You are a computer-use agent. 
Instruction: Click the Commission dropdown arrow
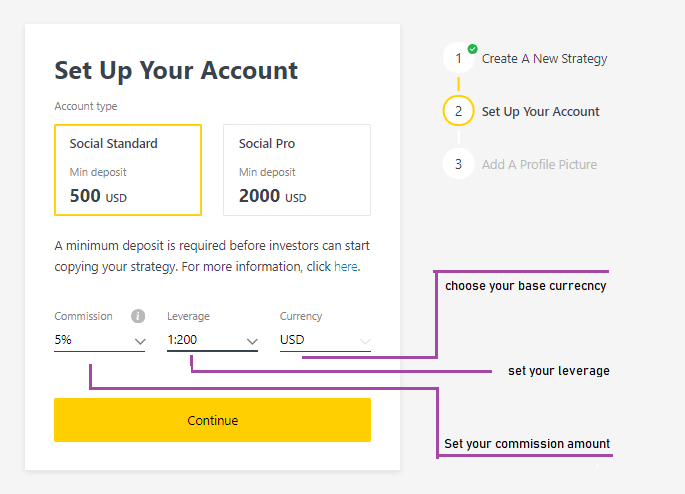point(139,341)
